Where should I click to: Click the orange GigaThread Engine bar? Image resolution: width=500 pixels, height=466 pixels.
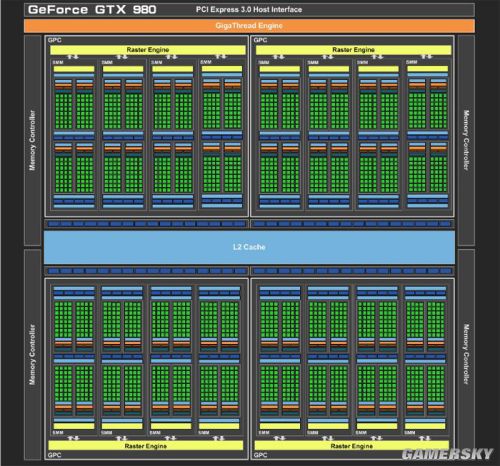249,26
